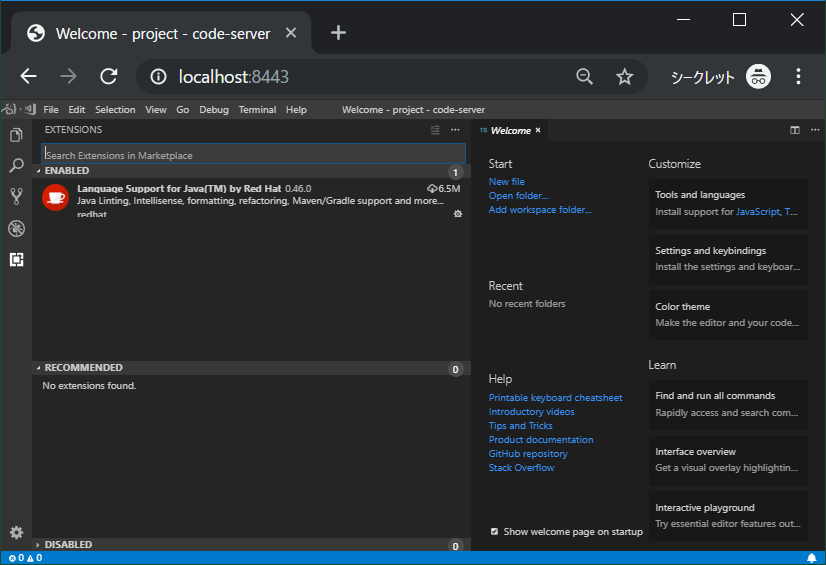Open the Terminal menu

pyautogui.click(x=257, y=110)
